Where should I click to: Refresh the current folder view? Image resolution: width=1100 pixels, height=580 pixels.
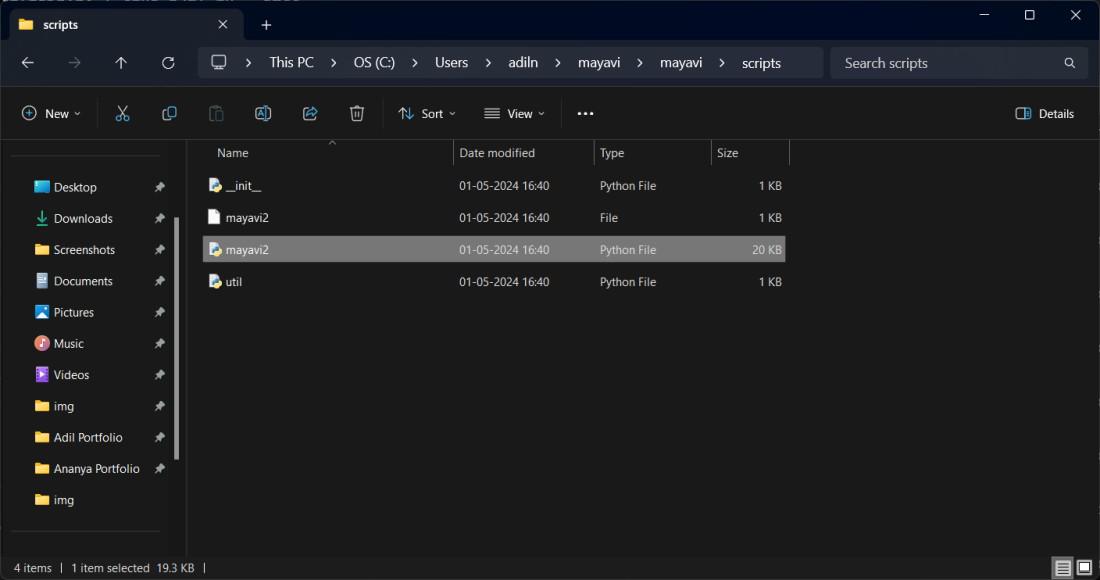(x=168, y=63)
